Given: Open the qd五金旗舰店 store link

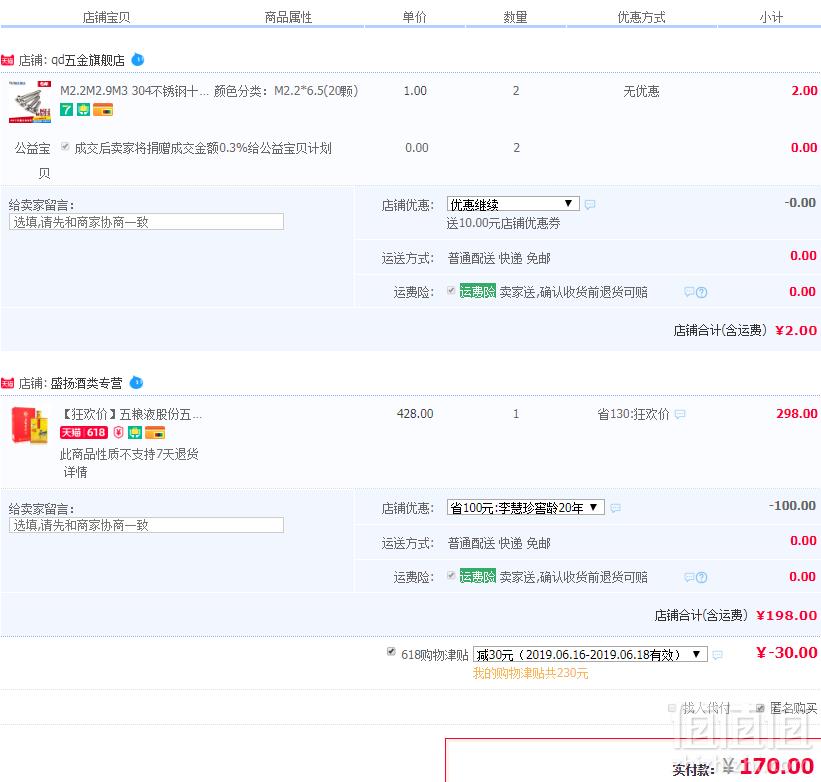Looking at the screenshot, I should (88, 60).
